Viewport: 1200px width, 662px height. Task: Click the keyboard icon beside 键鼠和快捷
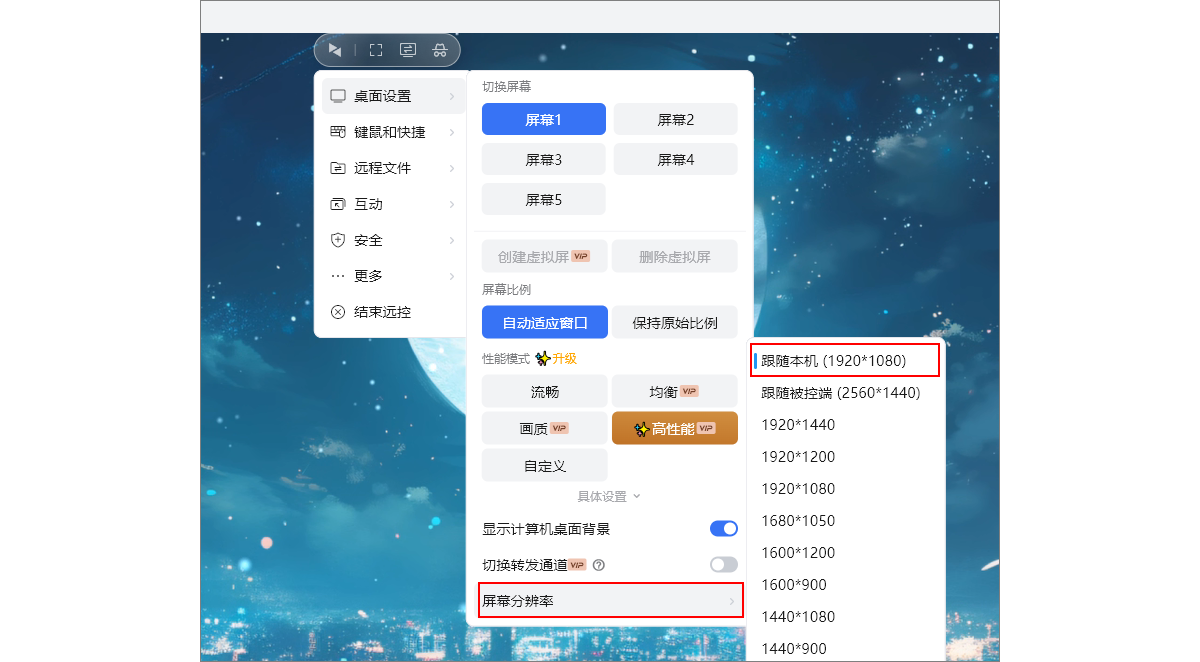[338, 131]
